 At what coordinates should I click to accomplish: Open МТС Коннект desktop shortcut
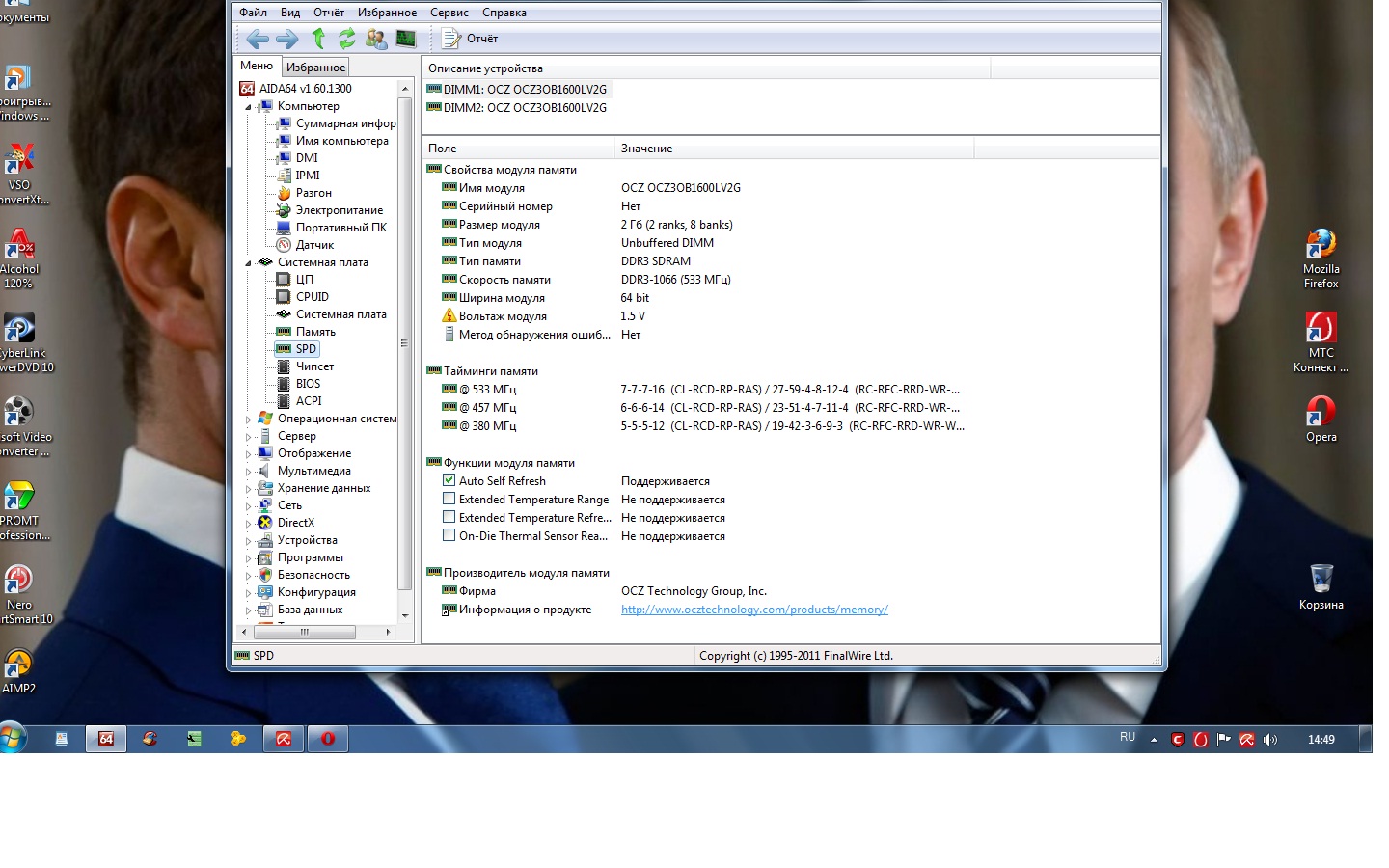click(x=1321, y=342)
